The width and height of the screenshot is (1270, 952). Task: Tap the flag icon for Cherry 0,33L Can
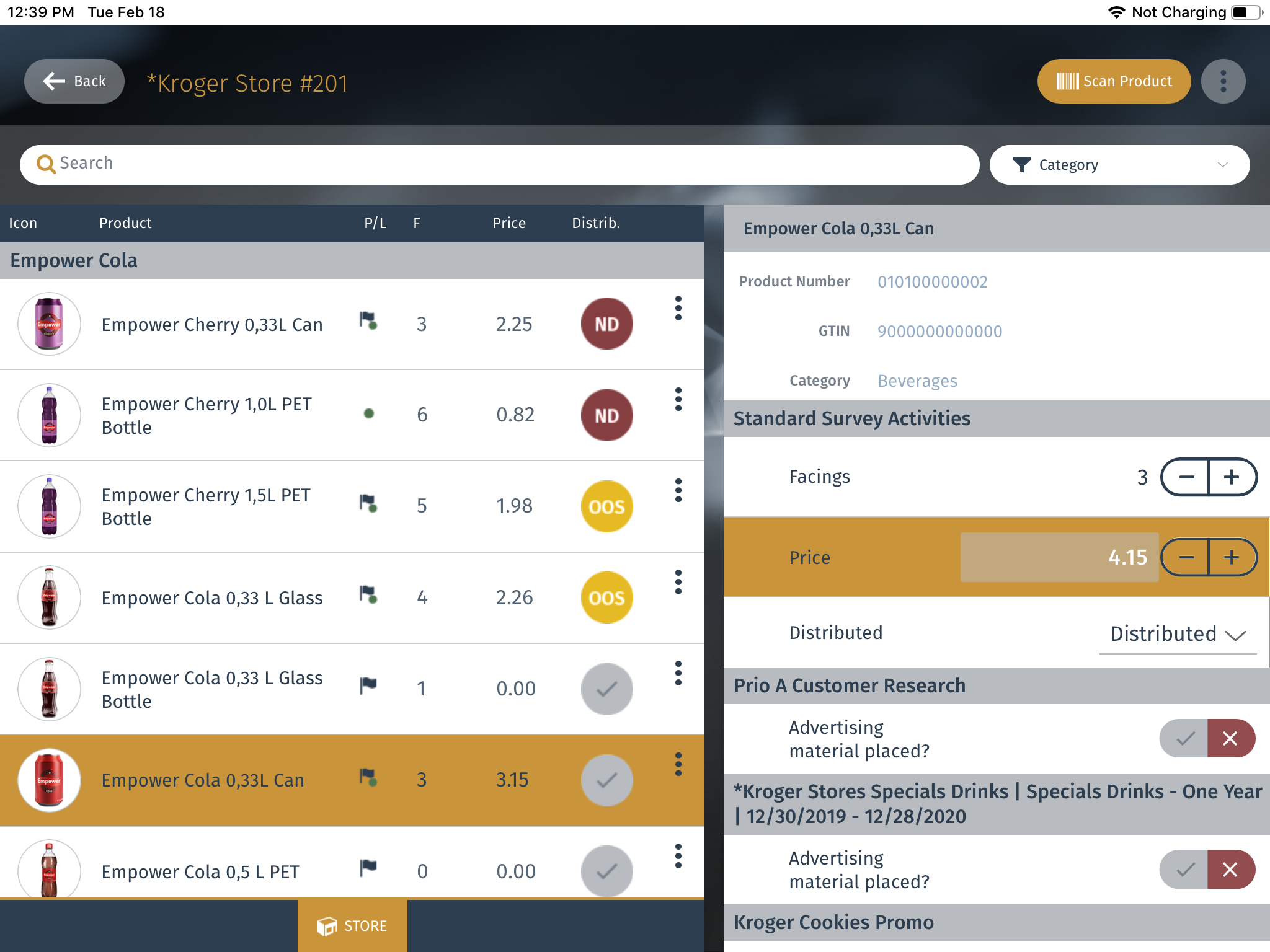click(368, 320)
